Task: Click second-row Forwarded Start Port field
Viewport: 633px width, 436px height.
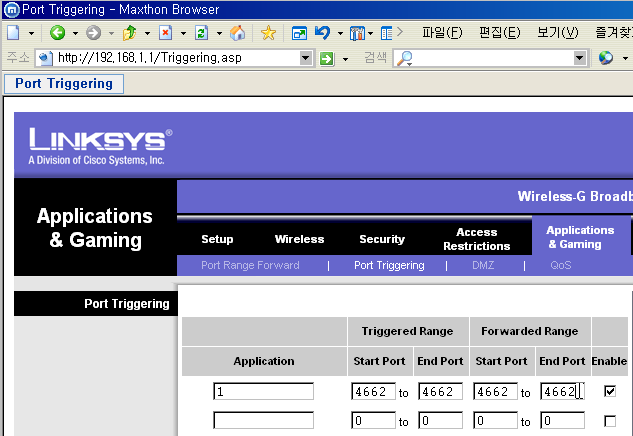Action: 495,420
